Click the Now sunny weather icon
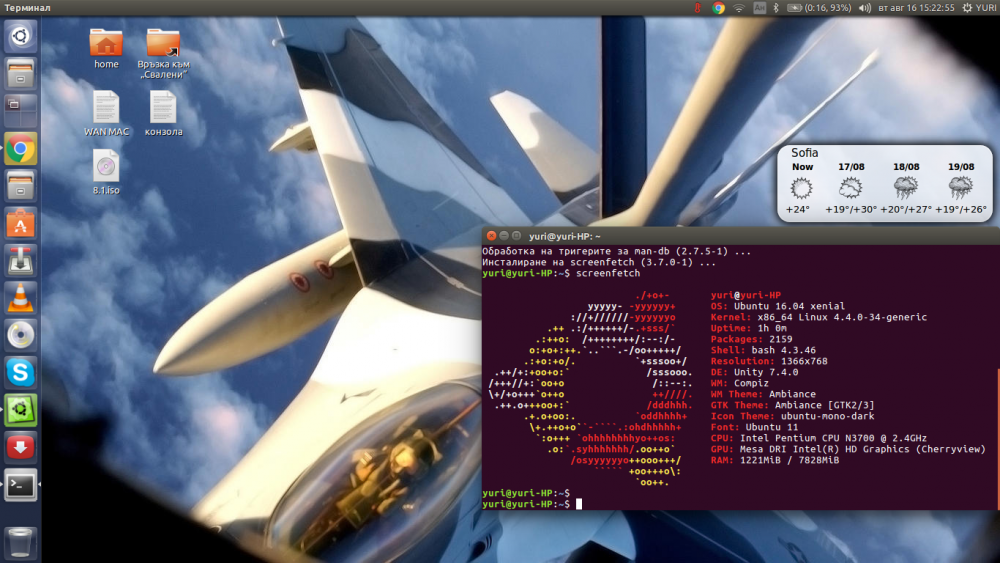Screen dimensions: 1000x563 pos(802,188)
